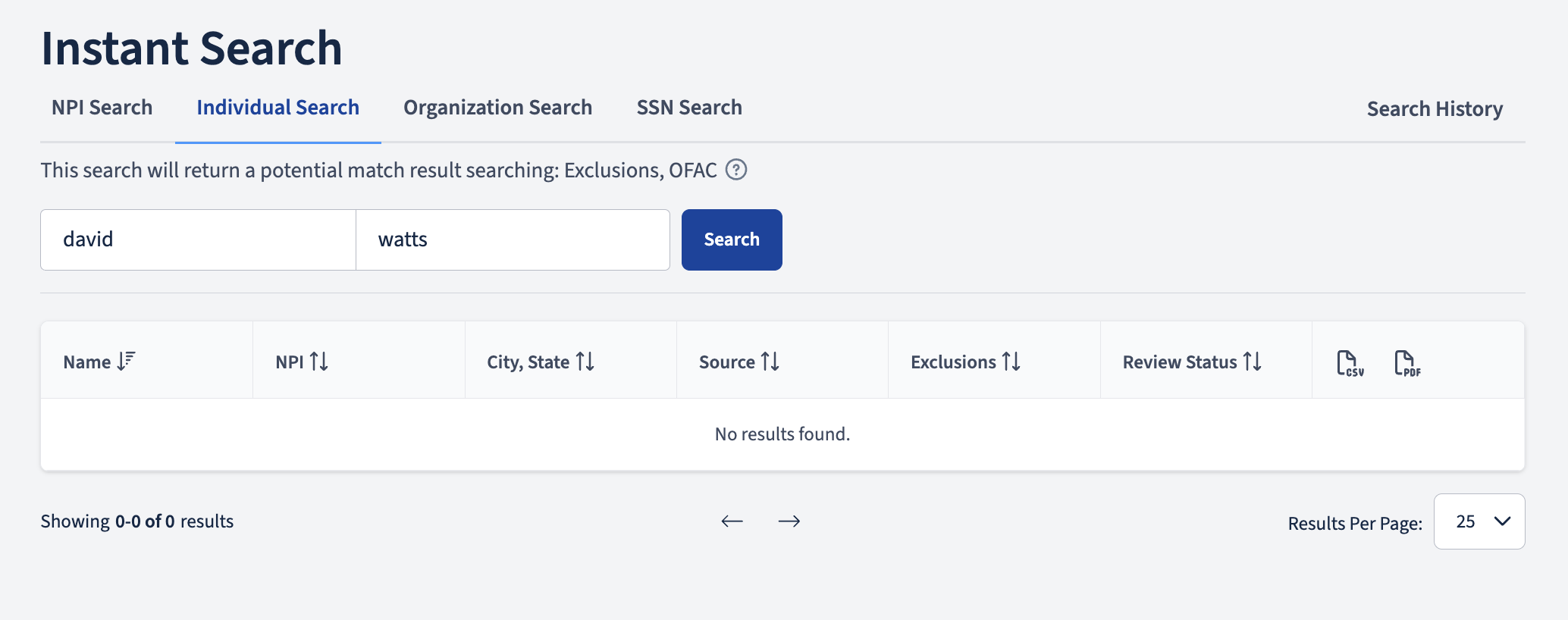
Task: Go to next results page arrow
Action: (x=789, y=521)
